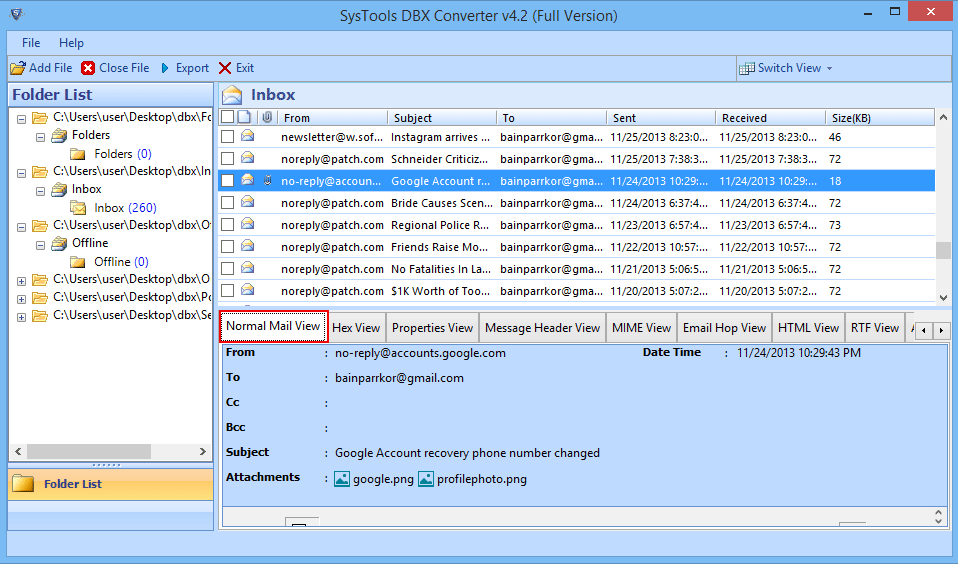The height and width of the screenshot is (564, 958).
Task: Click the Inbox envelope icon beside heading
Action: (232, 95)
